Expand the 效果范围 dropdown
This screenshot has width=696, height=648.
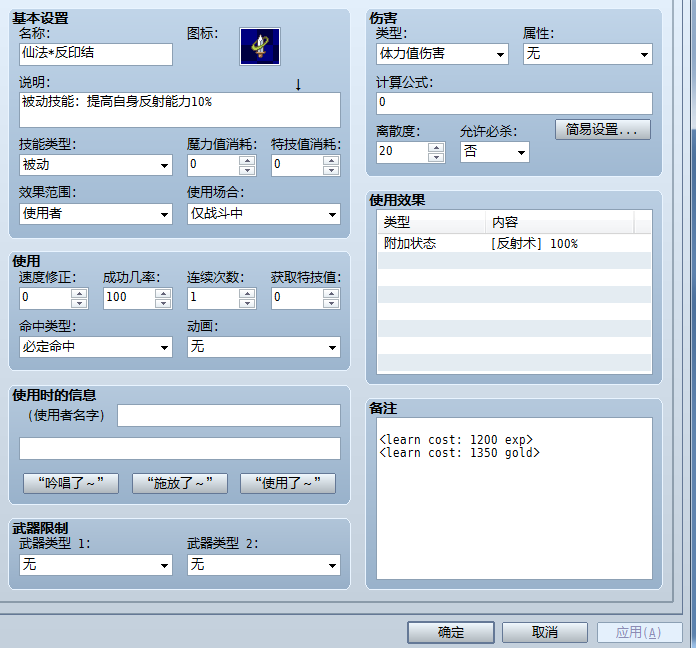pyautogui.click(x=96, y=214)
